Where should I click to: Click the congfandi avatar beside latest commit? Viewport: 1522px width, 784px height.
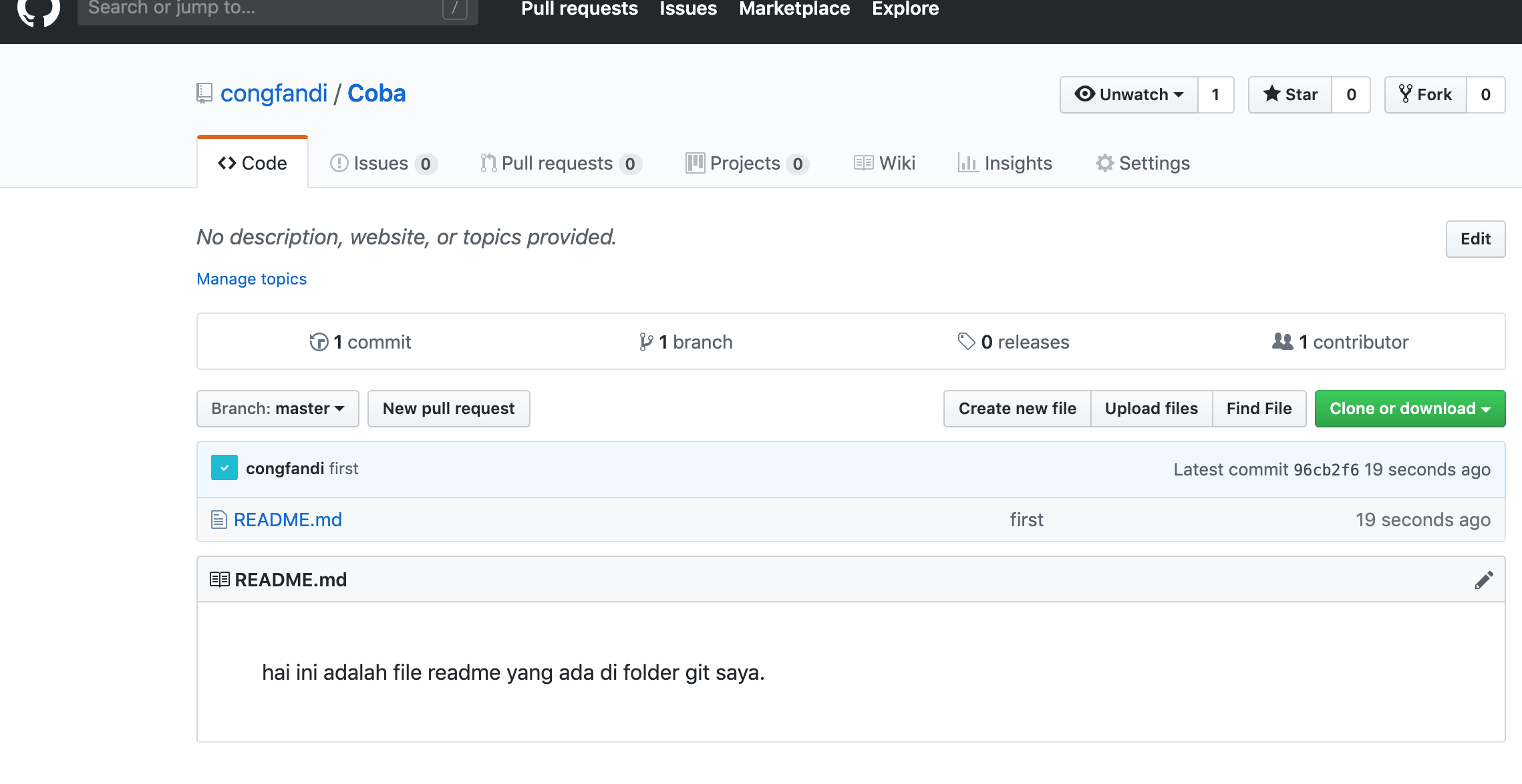(x=224, y=468)
